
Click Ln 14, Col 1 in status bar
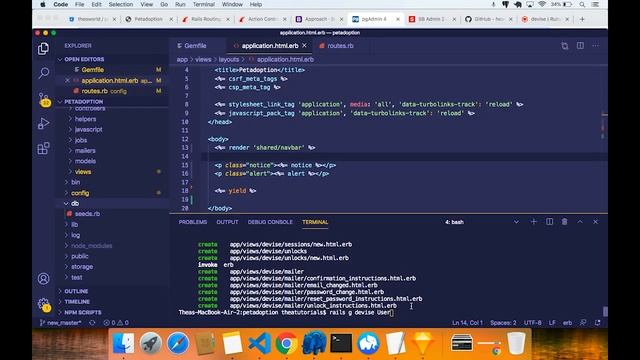point(467,322)
